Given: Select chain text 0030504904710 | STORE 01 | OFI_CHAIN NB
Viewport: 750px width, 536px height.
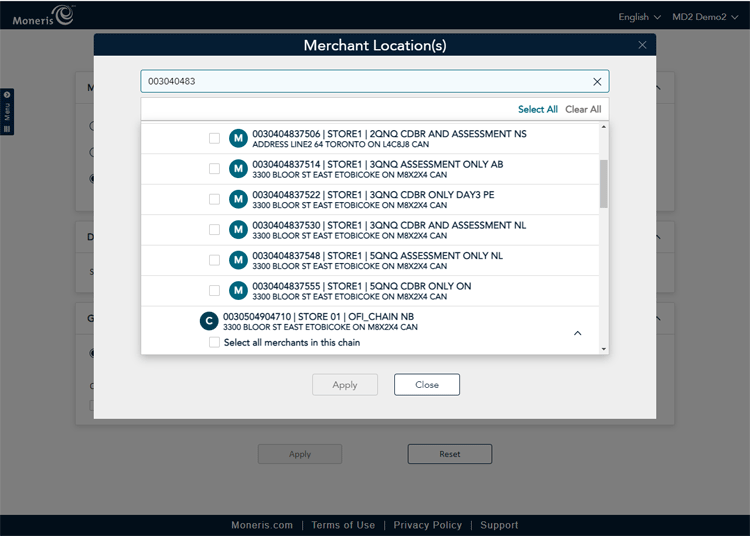Looking at the screenshot, I should click(x=319, y=317).
